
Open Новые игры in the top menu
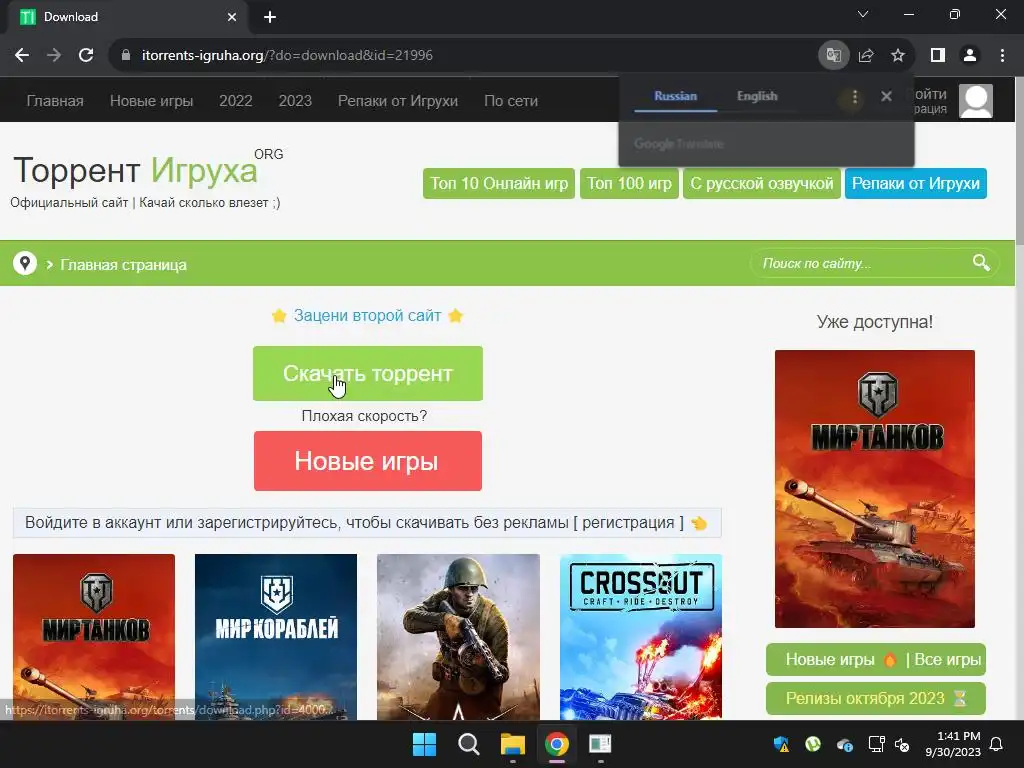pyautogui.click(x=152, y=101)
